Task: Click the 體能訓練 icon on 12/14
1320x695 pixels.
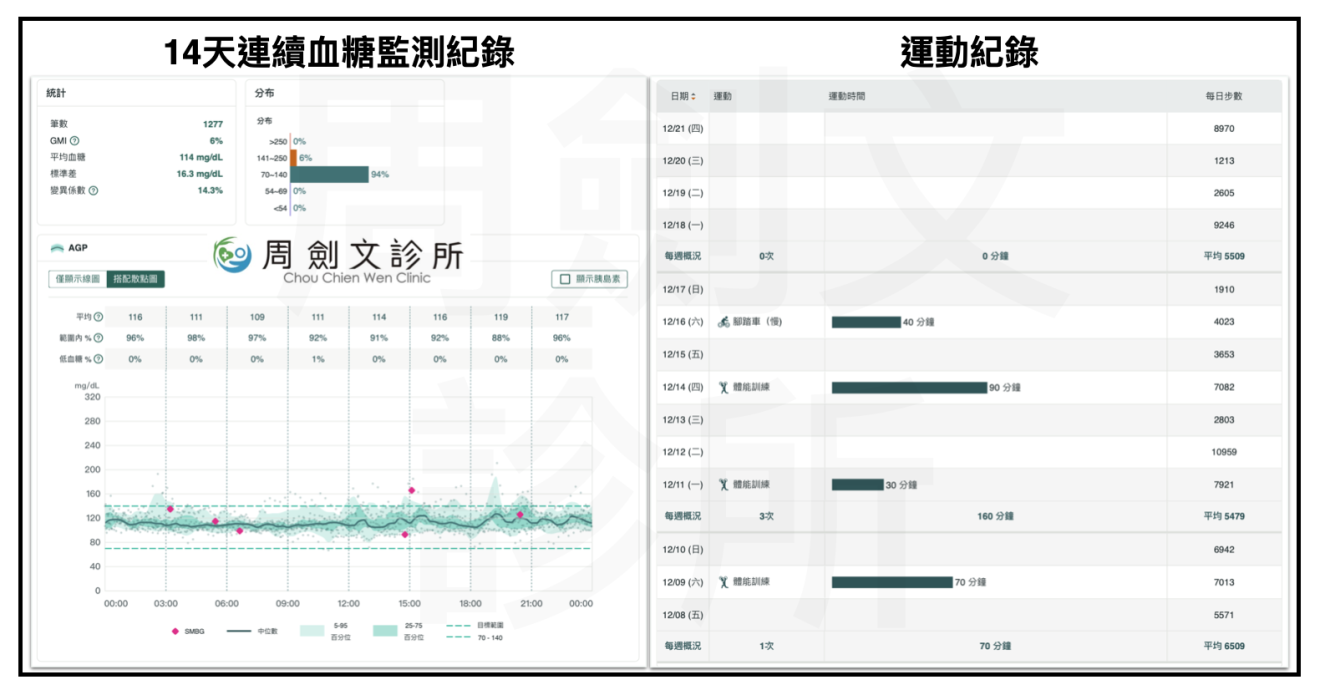Action: [x=723, y=387]
